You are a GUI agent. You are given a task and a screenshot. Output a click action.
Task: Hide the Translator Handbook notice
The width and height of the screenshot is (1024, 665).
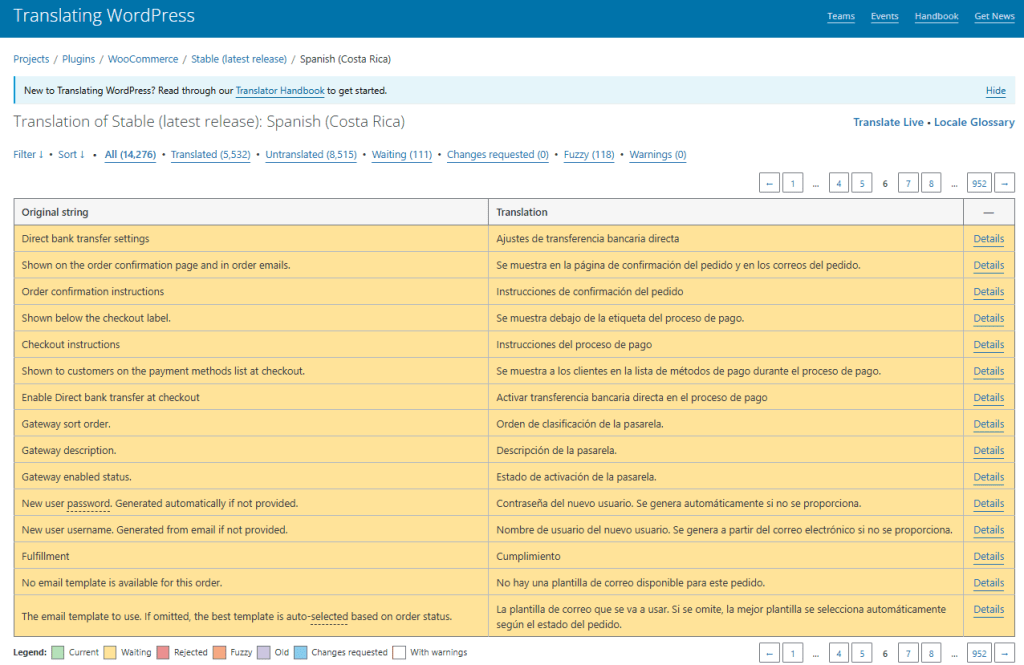(x=995, y=91)
